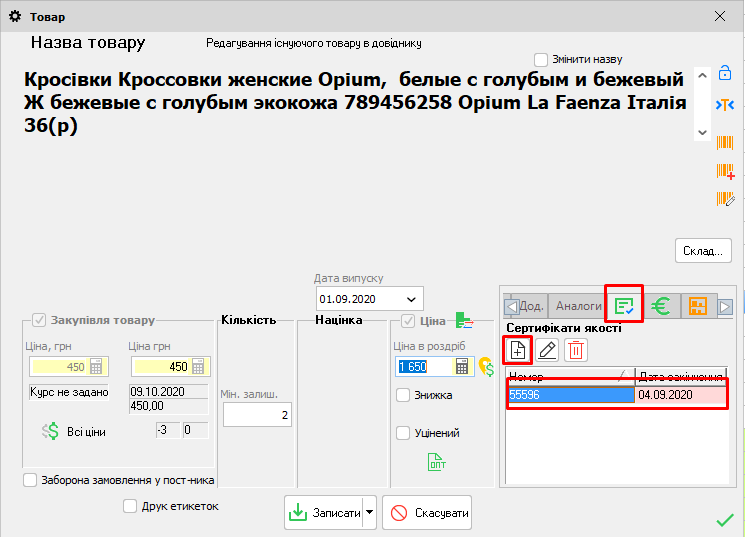Toggle the Знижка checkbox
This screenshot has height=537, width=745.
403,395
